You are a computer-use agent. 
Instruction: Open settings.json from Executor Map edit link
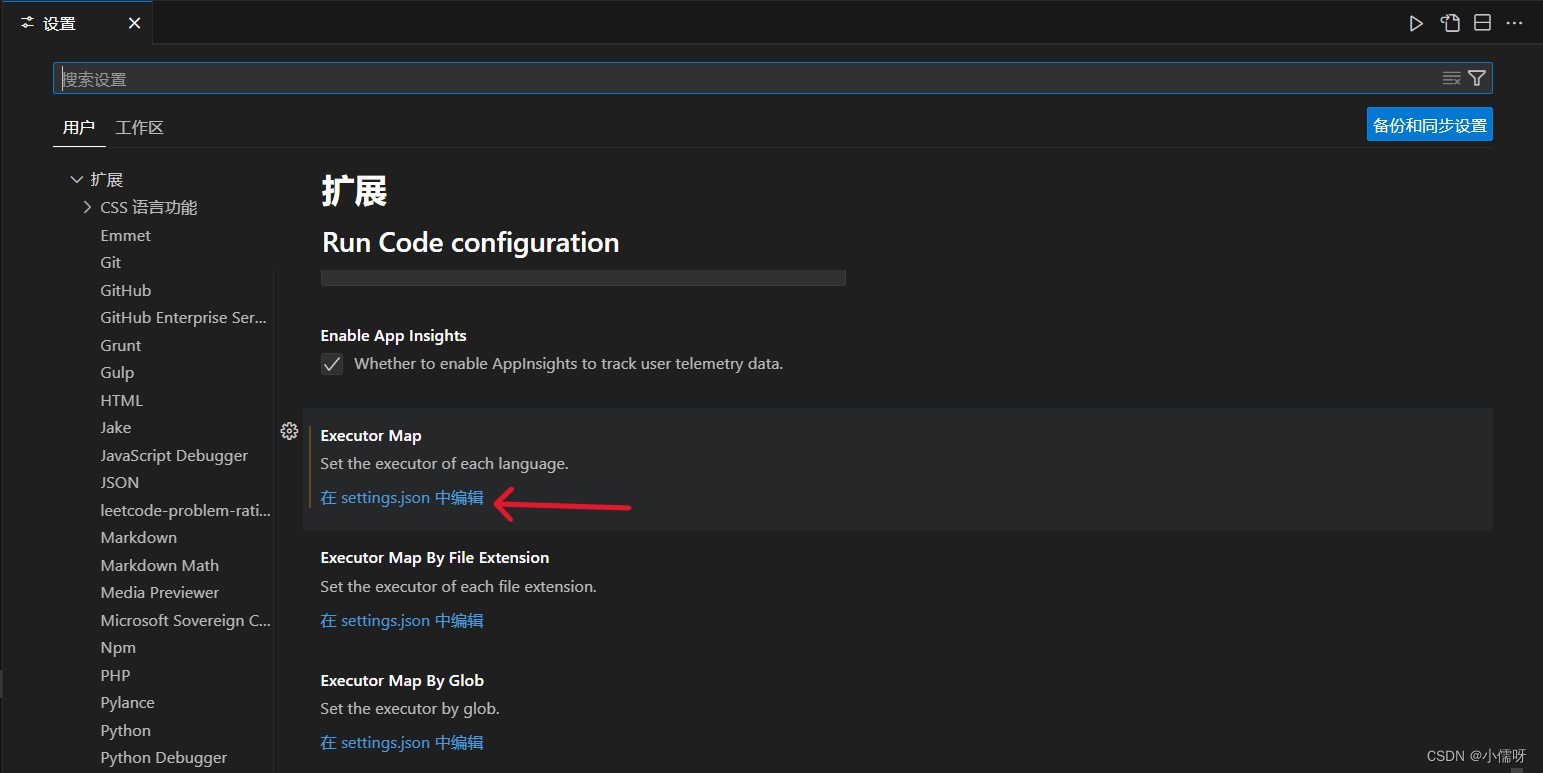coord(401,497)
